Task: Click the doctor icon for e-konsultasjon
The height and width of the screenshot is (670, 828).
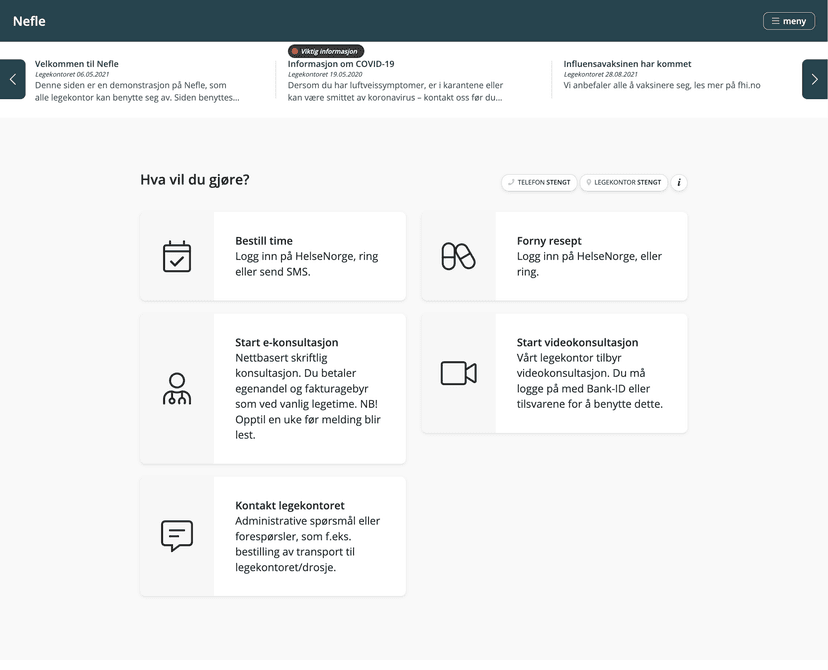Action: [177, 389]
